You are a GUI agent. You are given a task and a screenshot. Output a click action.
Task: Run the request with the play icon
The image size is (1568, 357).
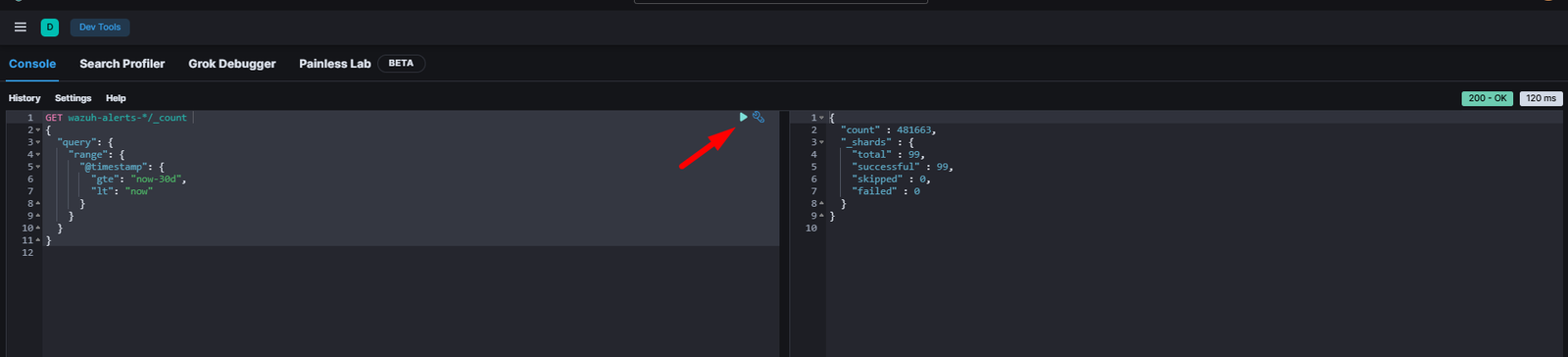tap(743, 117)
